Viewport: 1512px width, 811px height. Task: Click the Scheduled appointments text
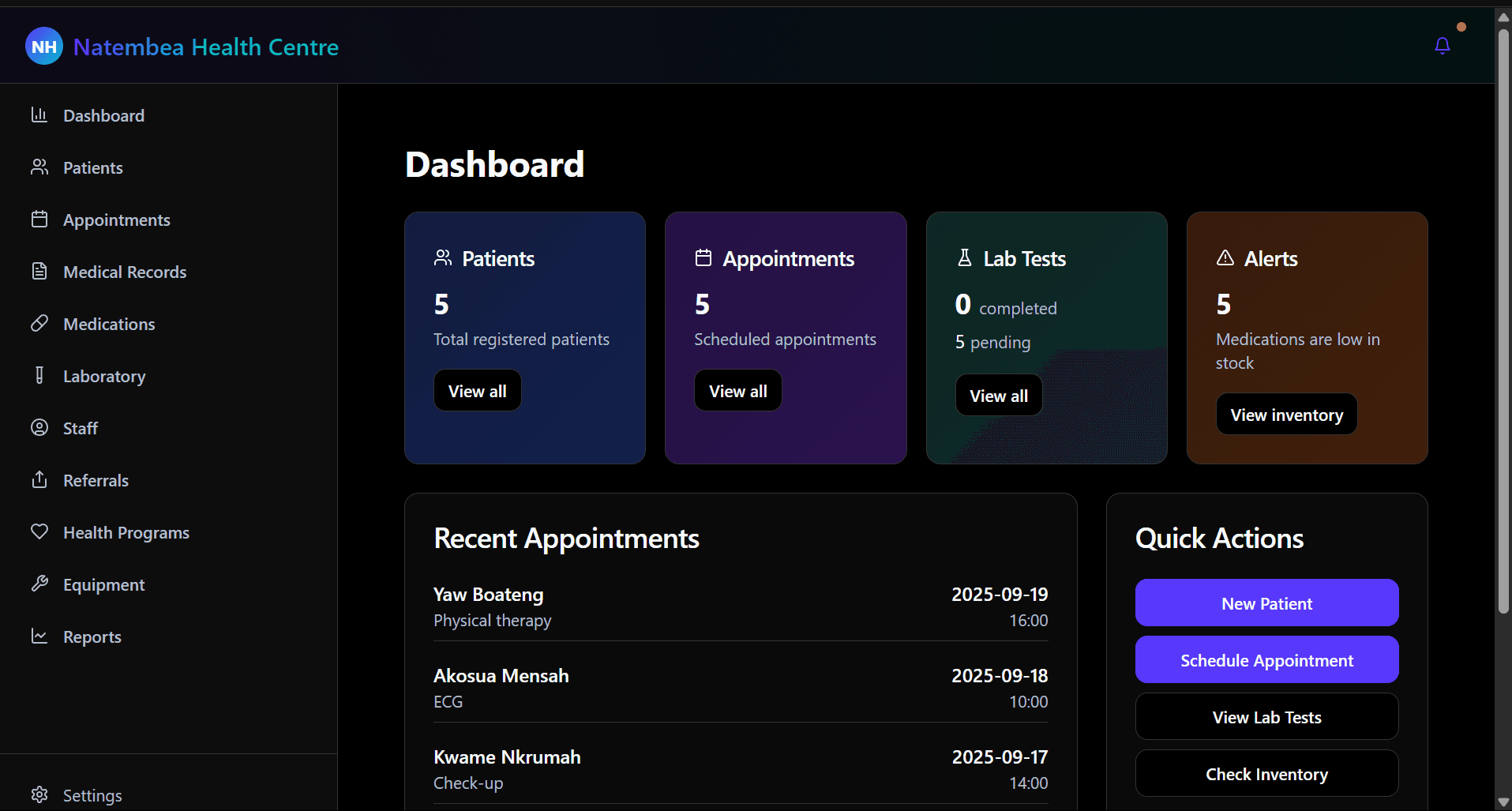[x=785, y=340]
